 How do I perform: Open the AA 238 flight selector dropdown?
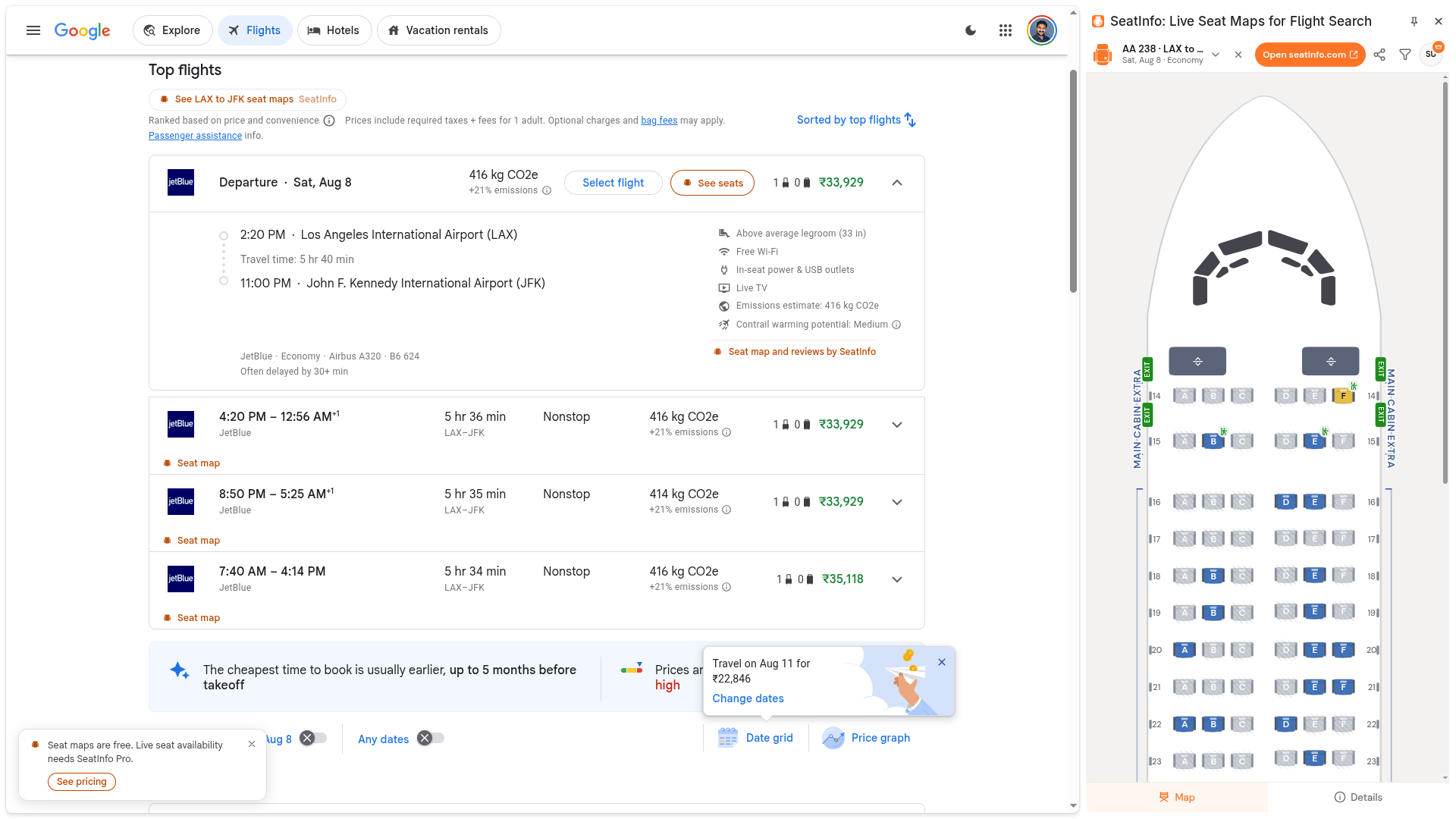[x=1216, y=55]
